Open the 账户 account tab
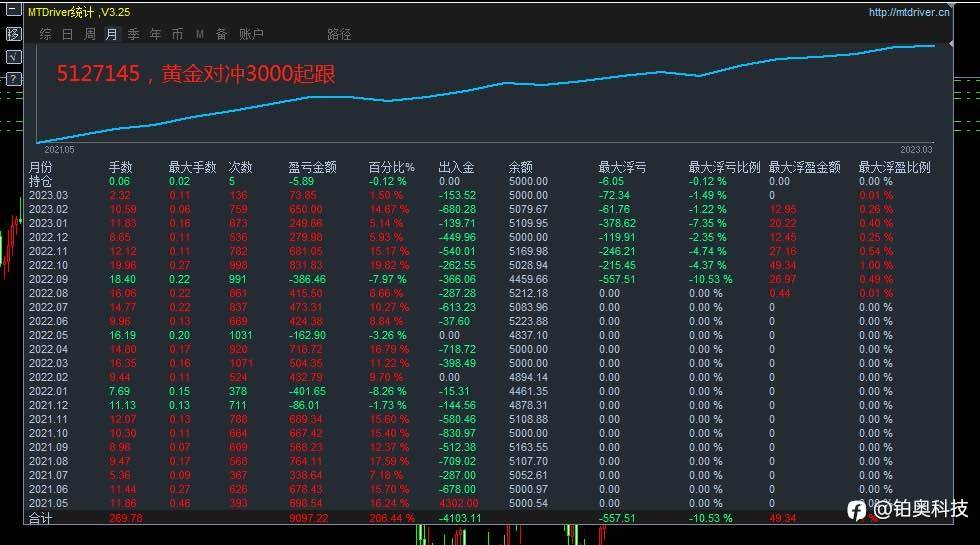The image size is (980, 545). tap(251, 34)
